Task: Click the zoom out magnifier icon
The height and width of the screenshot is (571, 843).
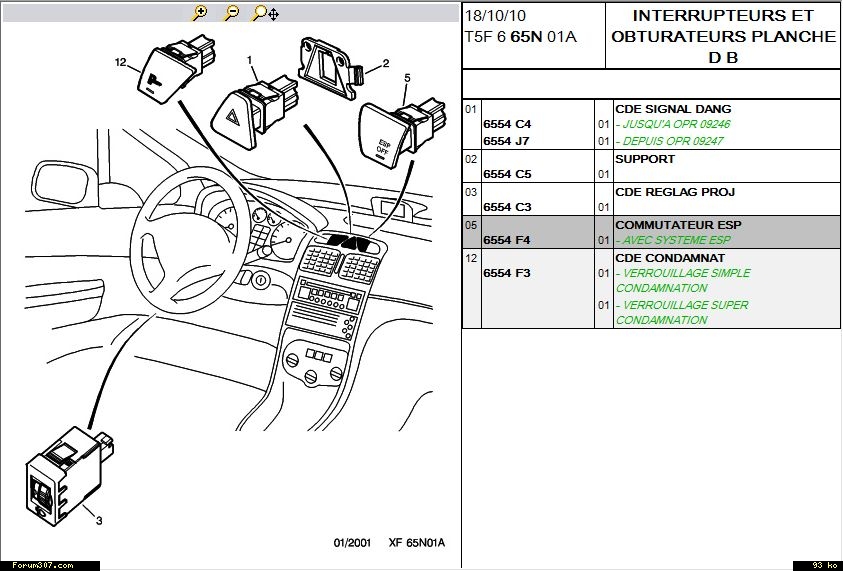Action: click(231, 13)
